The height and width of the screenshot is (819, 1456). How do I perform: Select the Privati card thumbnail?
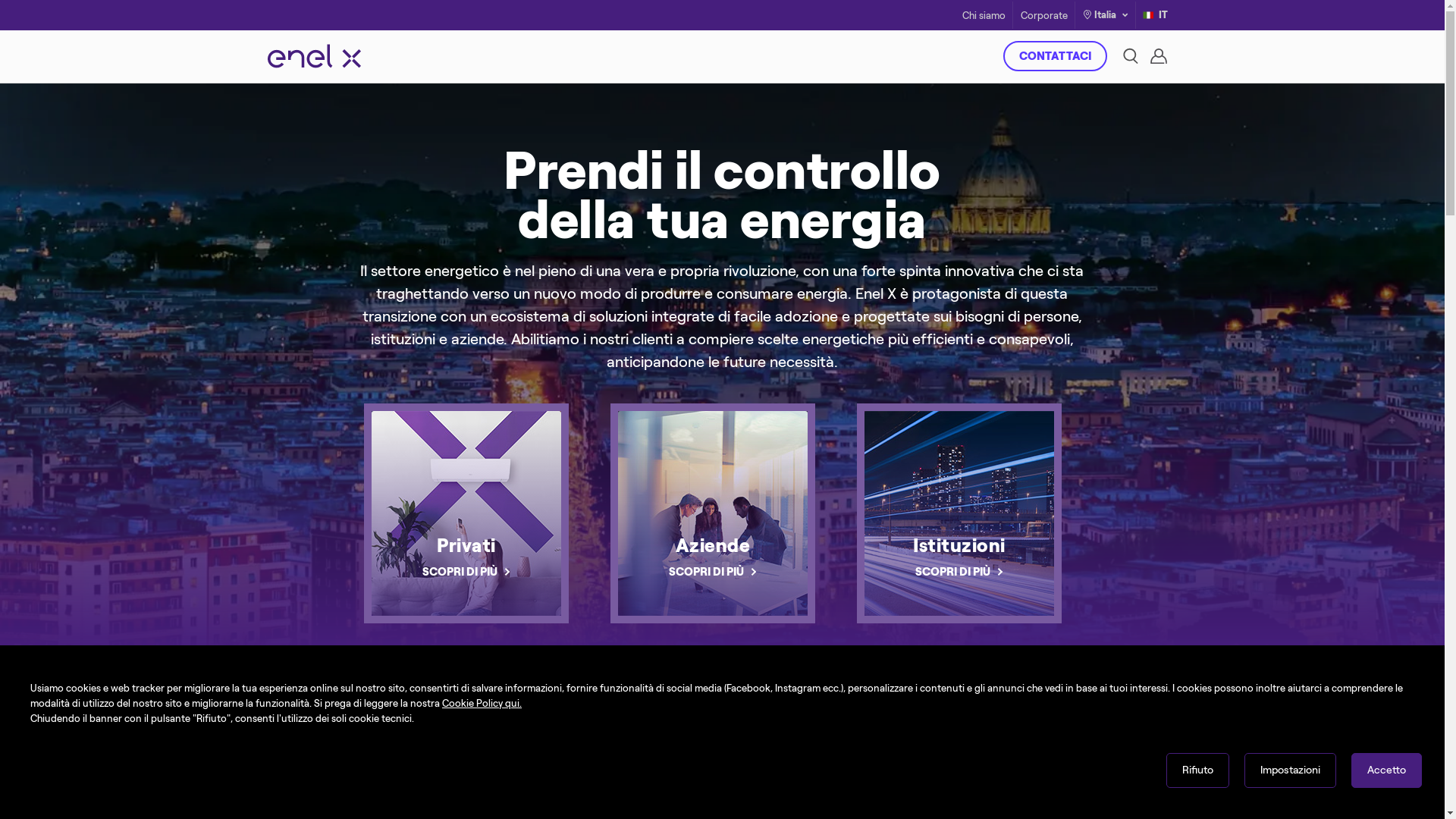point(466,513)
